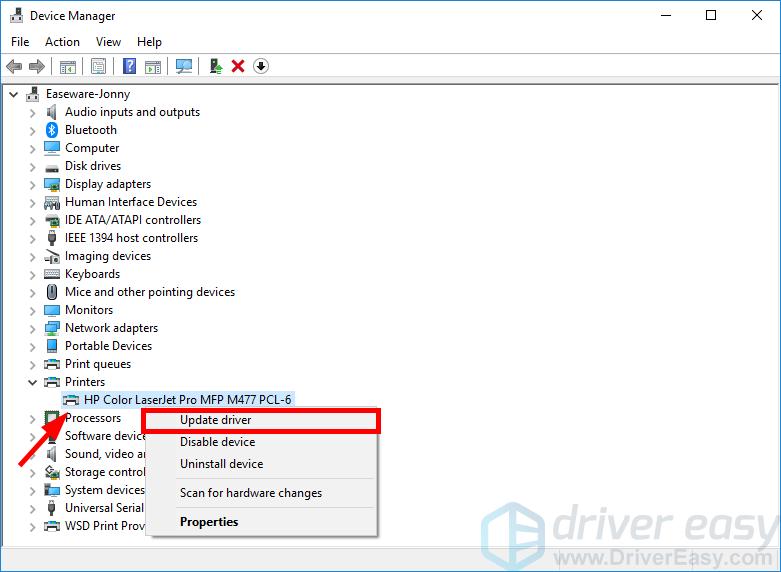This screenshot has width=781, height=572.
Task: Click Show/Hide Console Tree toolbar icon
Action: point(67,66)
